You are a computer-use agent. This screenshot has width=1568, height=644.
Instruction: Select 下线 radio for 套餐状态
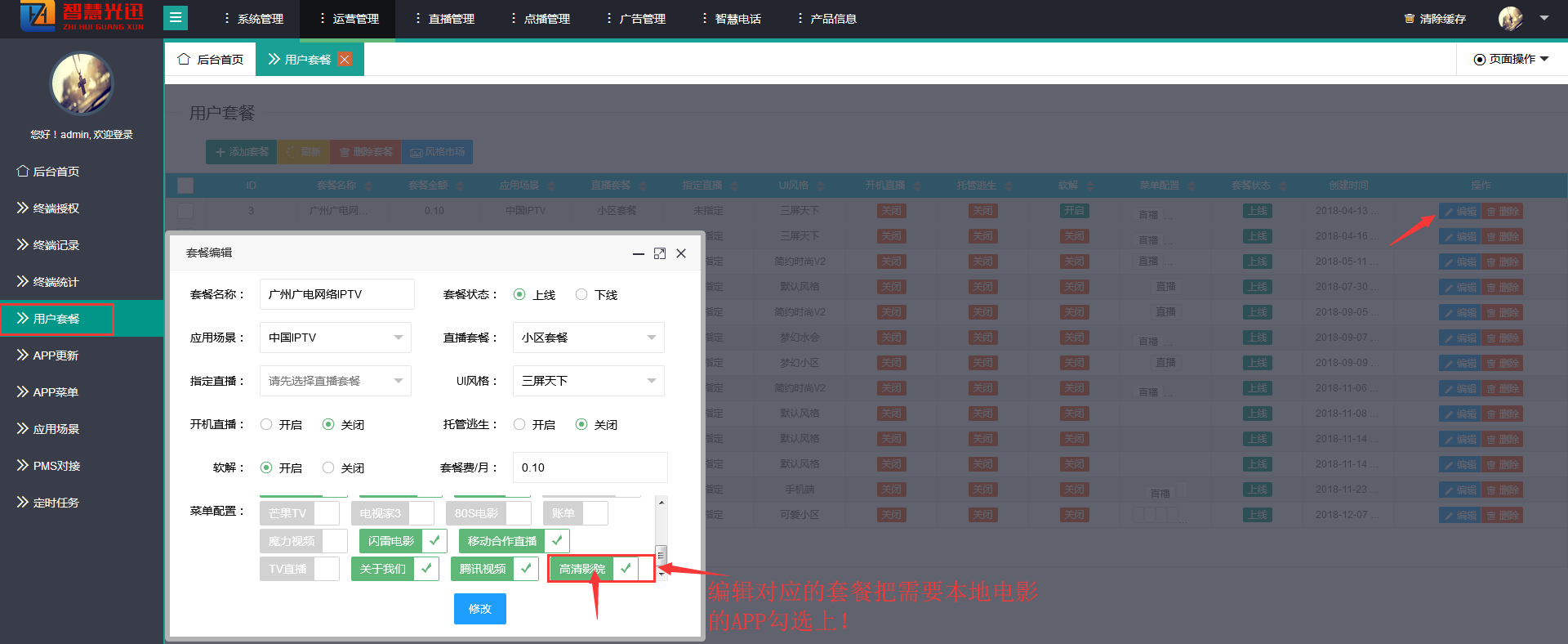[581, 294]
